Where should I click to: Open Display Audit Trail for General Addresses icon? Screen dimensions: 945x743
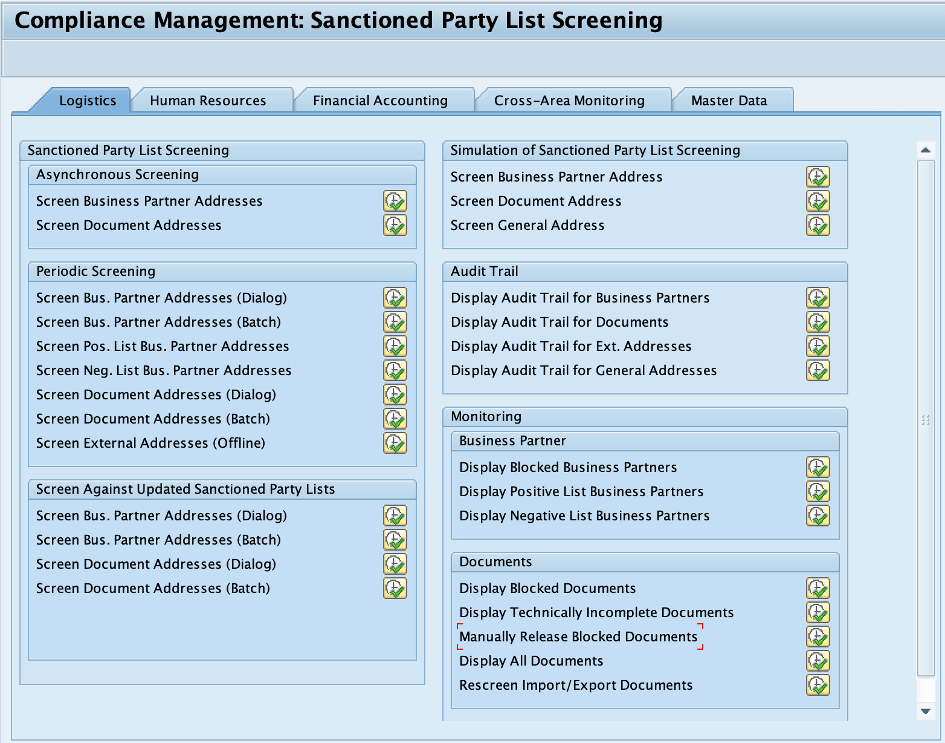click(x=818, y=370)
